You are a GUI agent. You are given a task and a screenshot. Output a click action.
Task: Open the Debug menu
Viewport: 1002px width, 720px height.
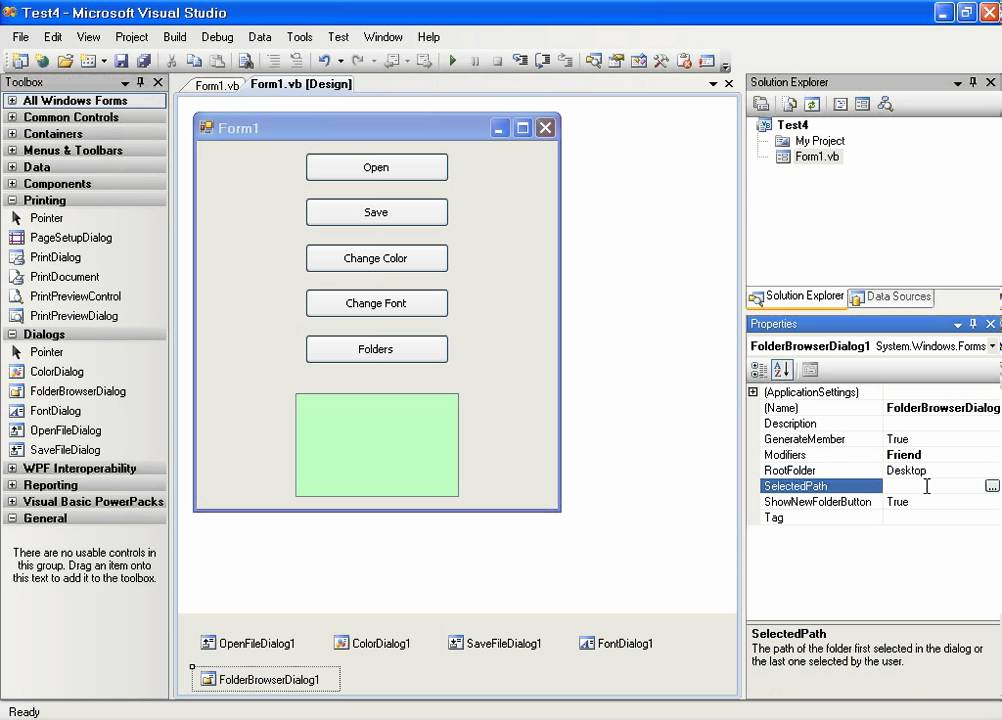[x=217, y=37]
